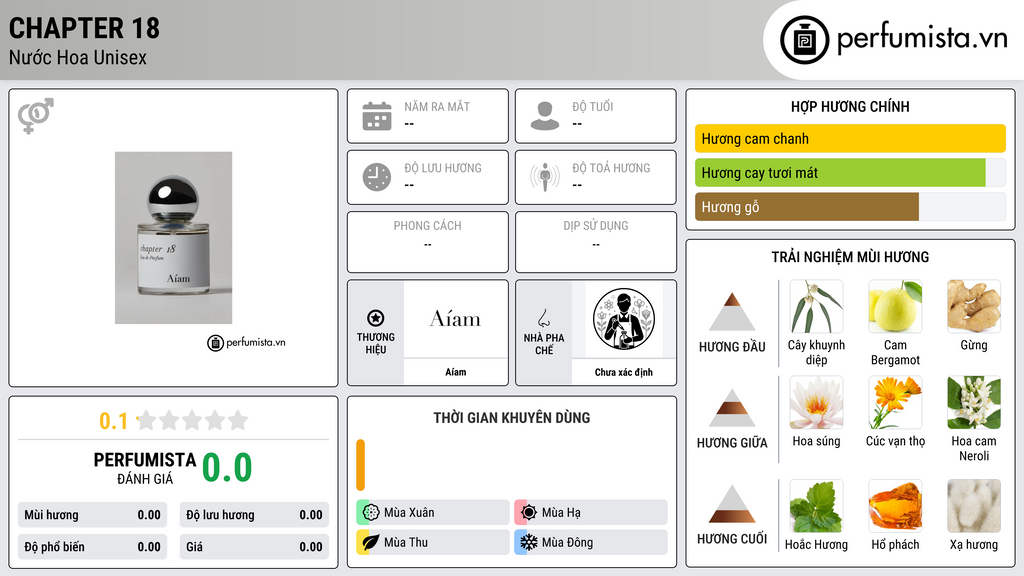Select the Mùa Đông season button
Screen dimensions: 1024x576
pos(591,542)
